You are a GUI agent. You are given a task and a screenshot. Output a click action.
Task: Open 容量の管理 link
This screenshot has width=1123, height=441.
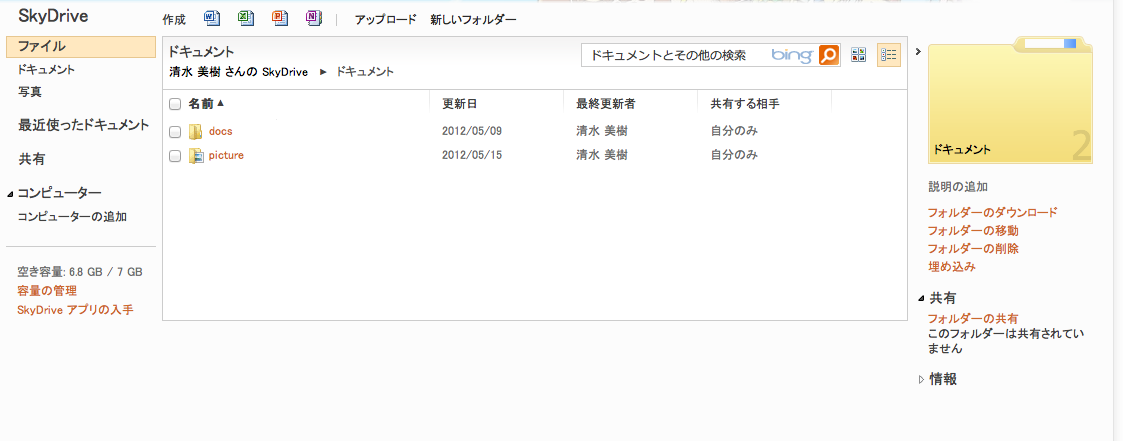coord(47,291)
